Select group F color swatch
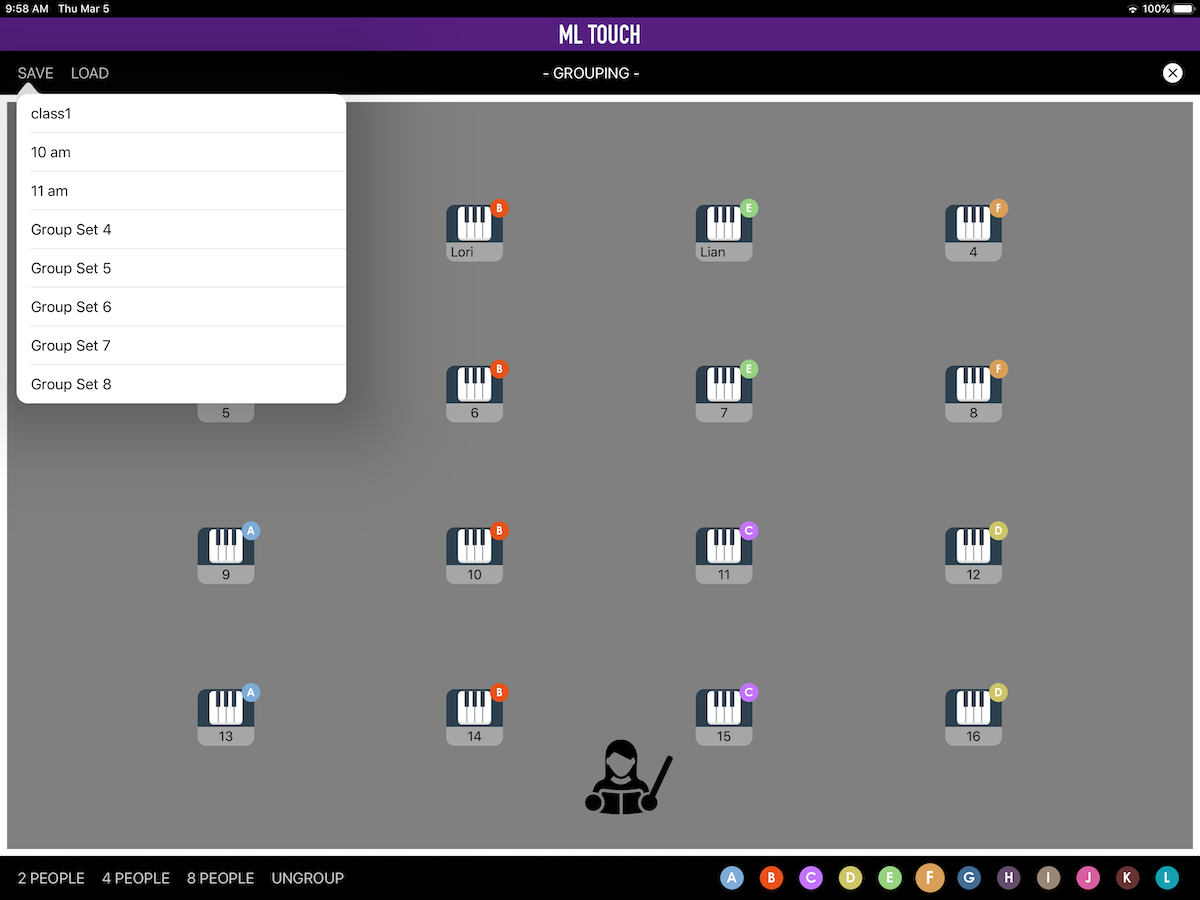The width and height of the screenshot is (1200, 900). point(930,878)
